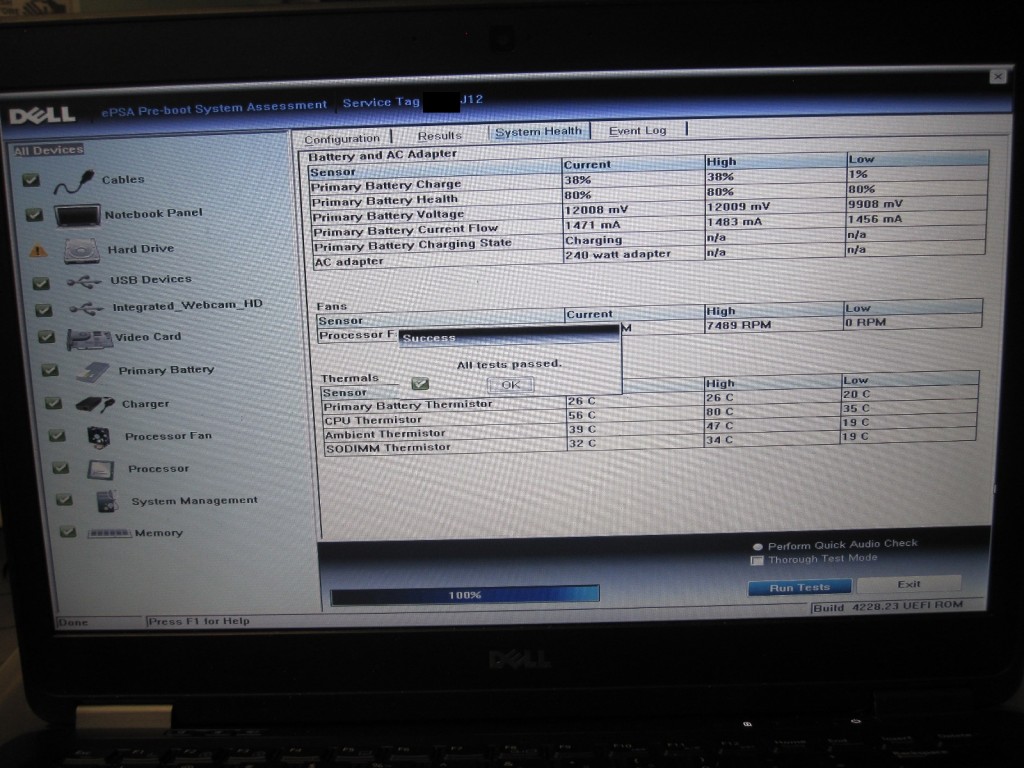Select the Primary Battery icon
1024x768 pixels.
pyautogui.click(x=93, y=372)
